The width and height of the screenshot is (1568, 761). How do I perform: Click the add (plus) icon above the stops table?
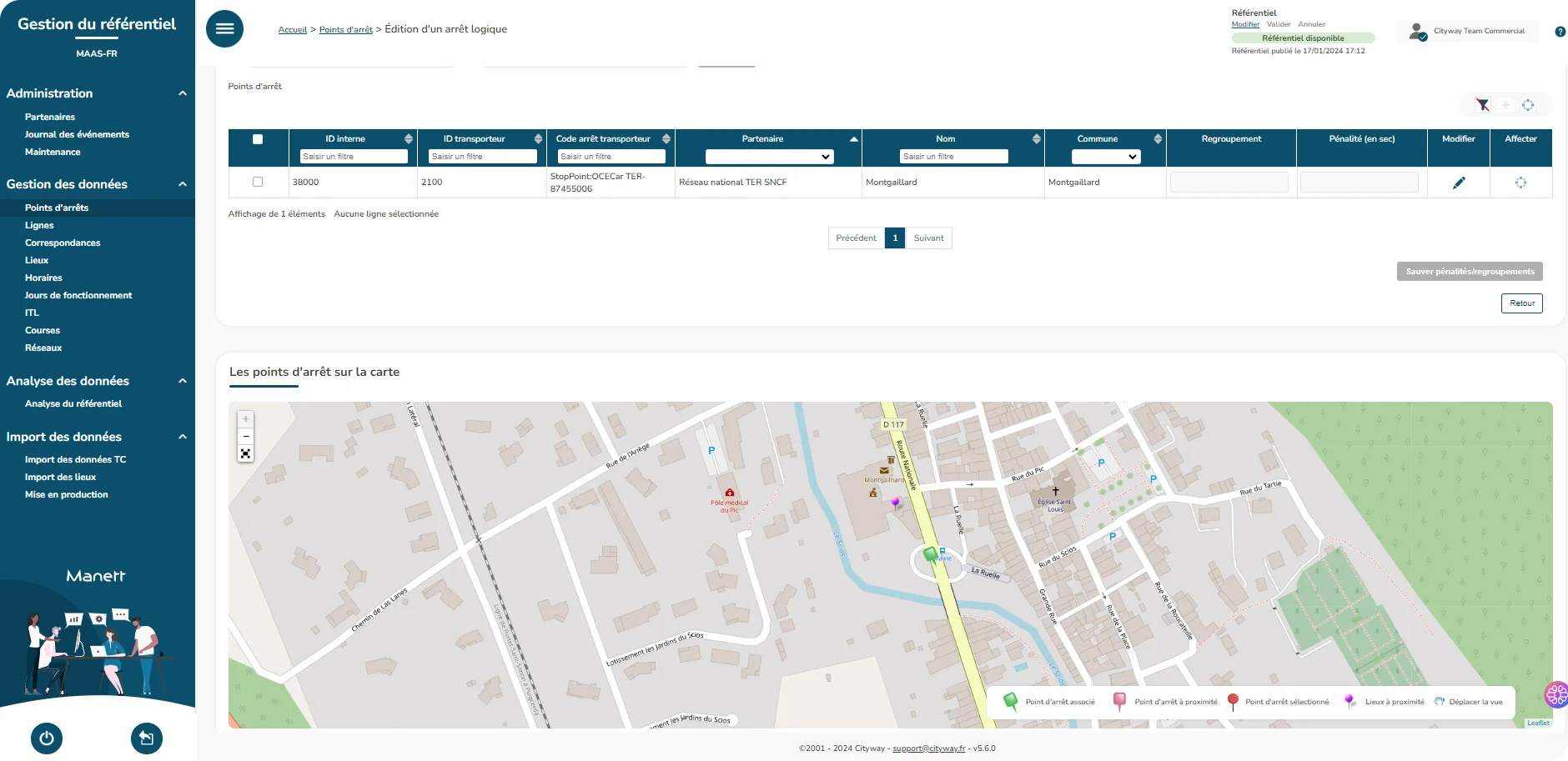pyautogui.click(x=1505, y=105)
